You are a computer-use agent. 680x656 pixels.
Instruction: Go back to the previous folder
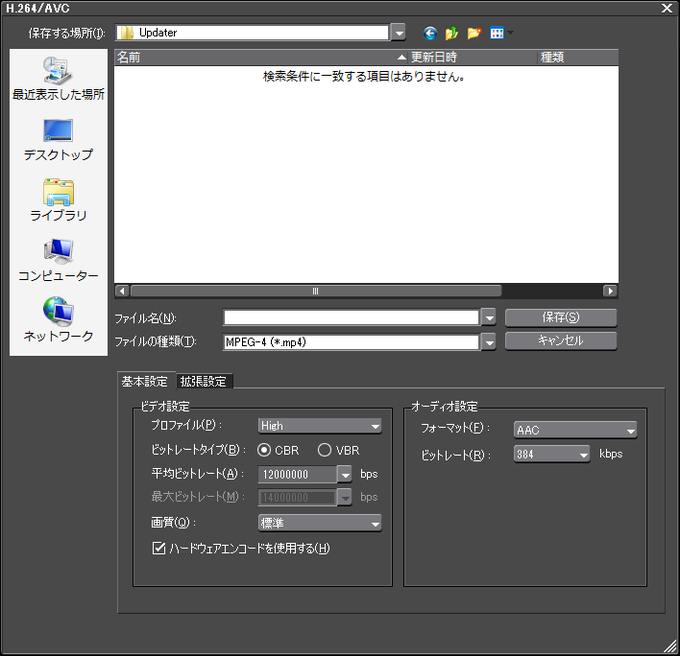[430, 33]
